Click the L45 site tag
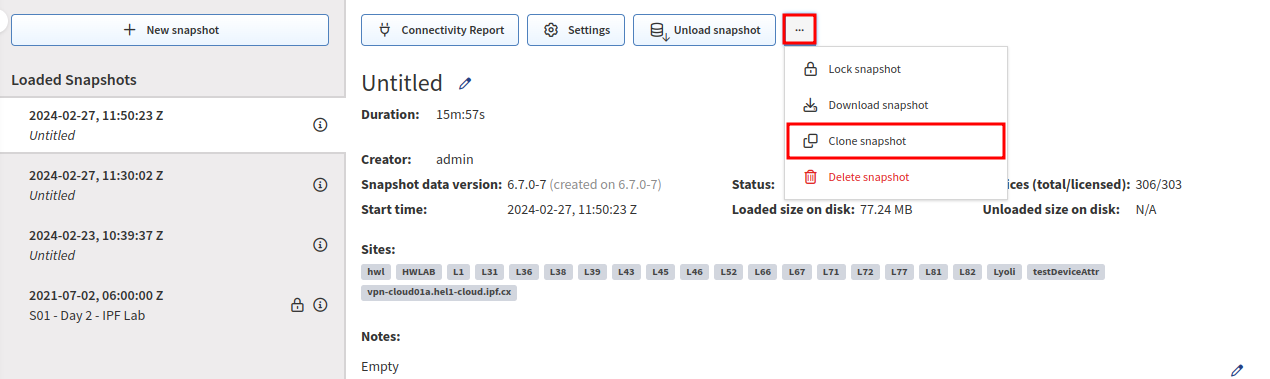 [660, 272]
